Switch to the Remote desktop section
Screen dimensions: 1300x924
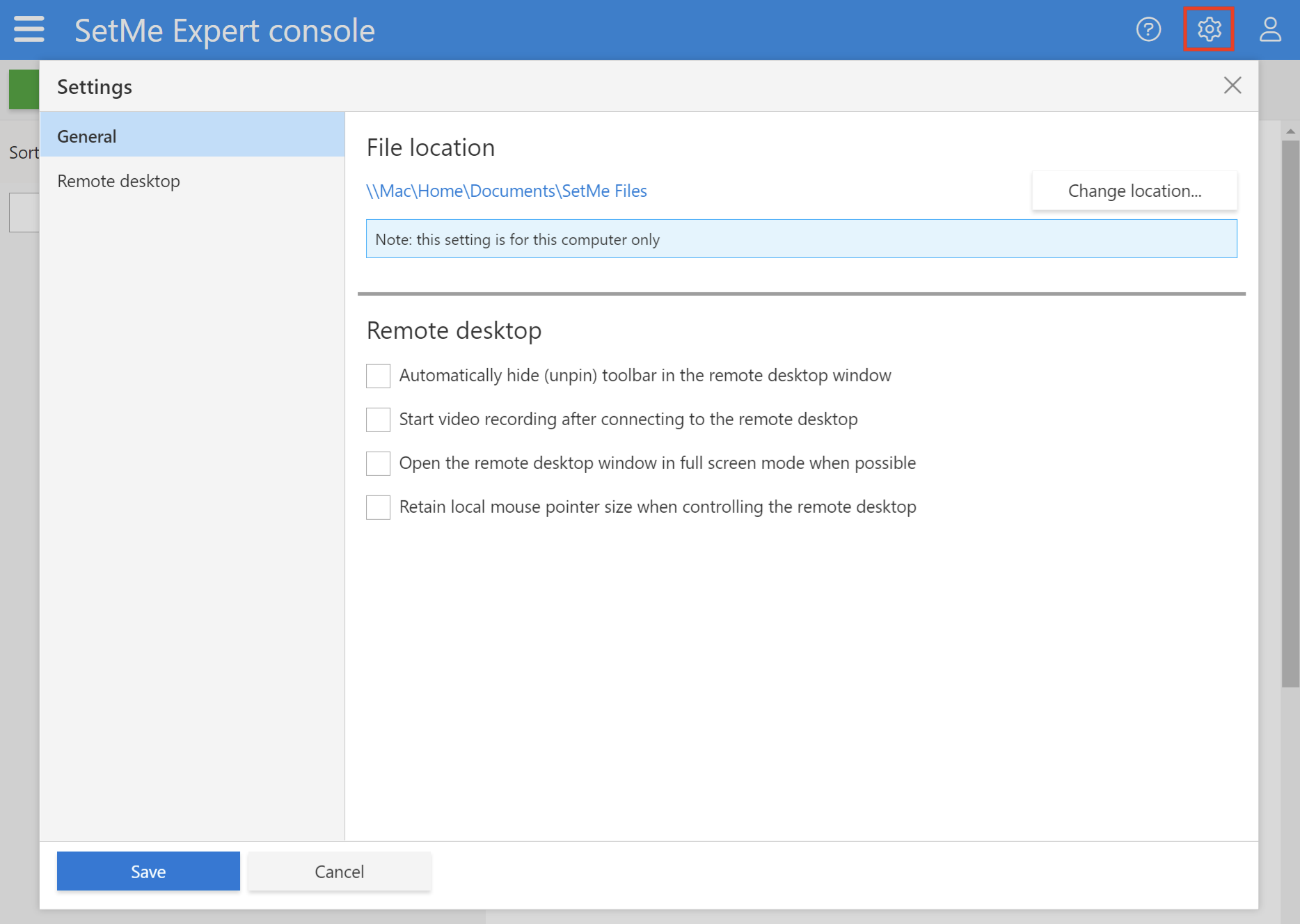[118, 180]
